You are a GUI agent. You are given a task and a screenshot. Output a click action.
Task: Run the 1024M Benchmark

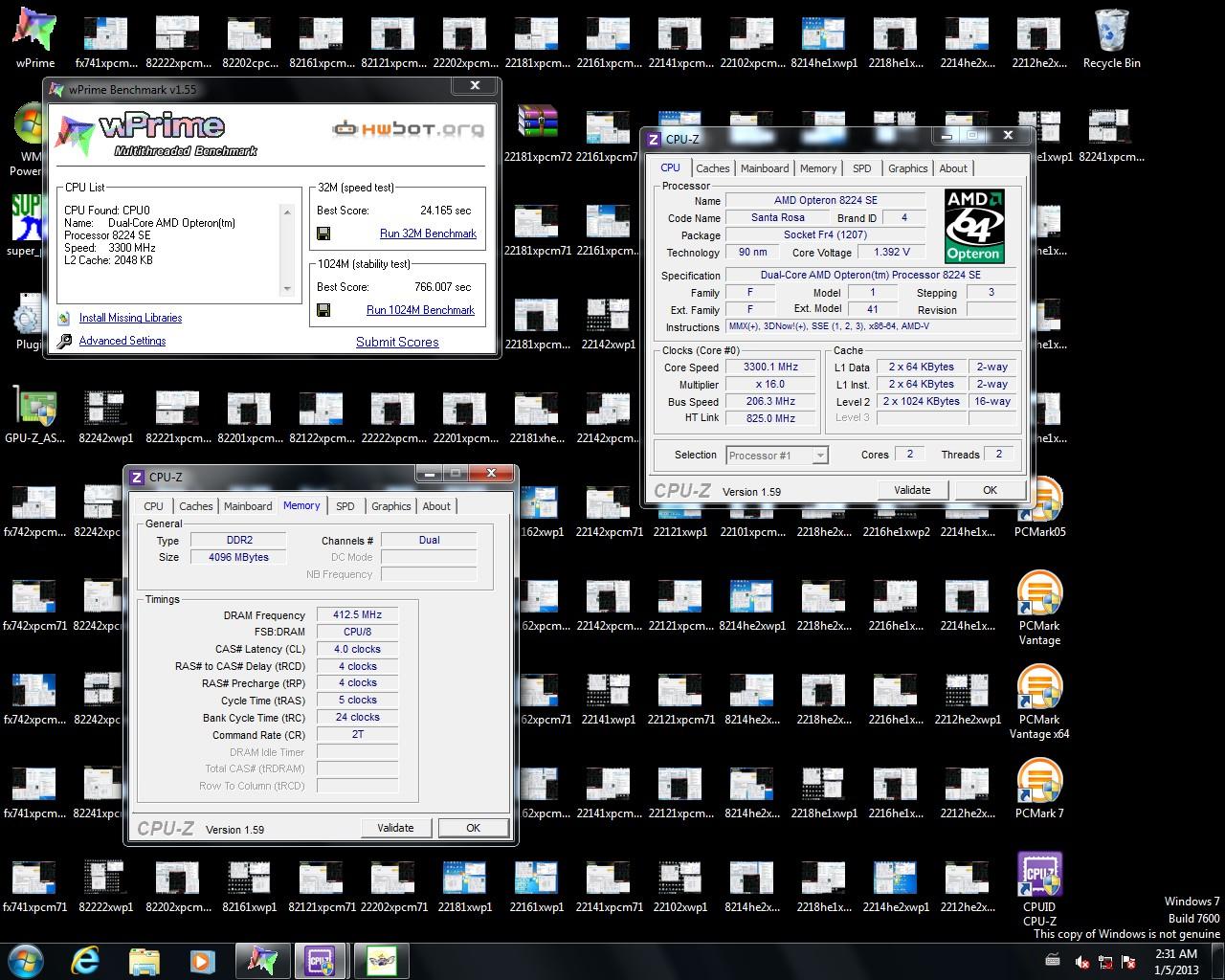coord(420,310)
